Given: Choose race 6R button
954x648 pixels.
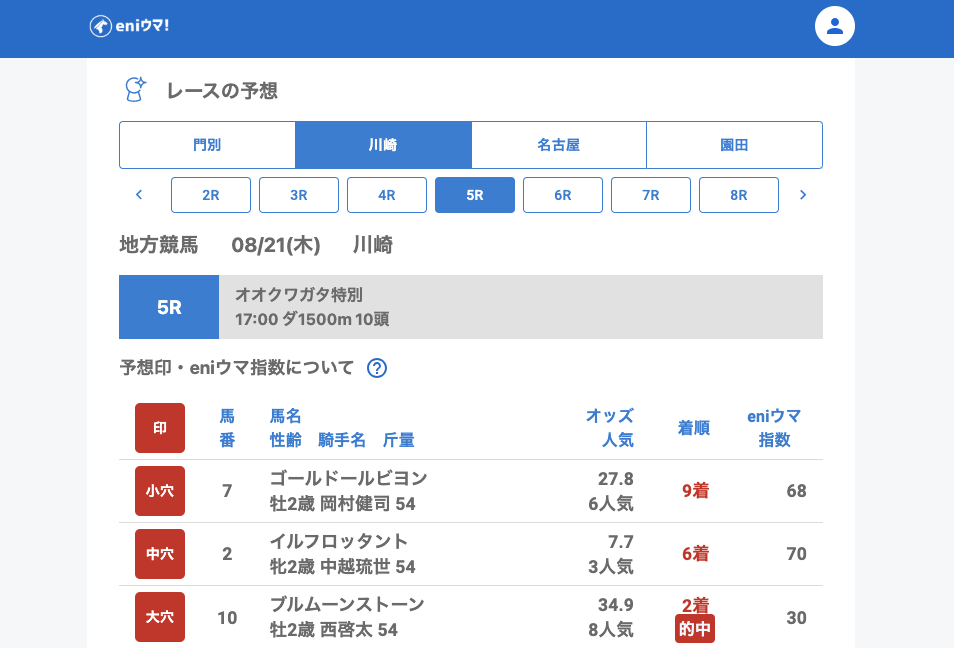Looking at the screenshot, I should click(563, 195).
